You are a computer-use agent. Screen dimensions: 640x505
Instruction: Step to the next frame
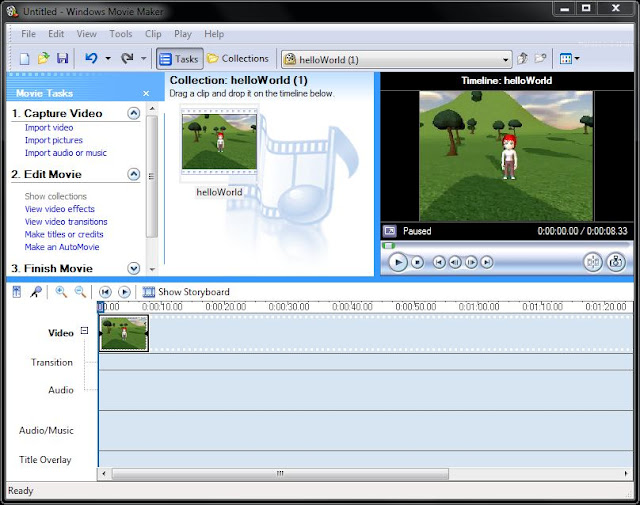click(471, 262)
